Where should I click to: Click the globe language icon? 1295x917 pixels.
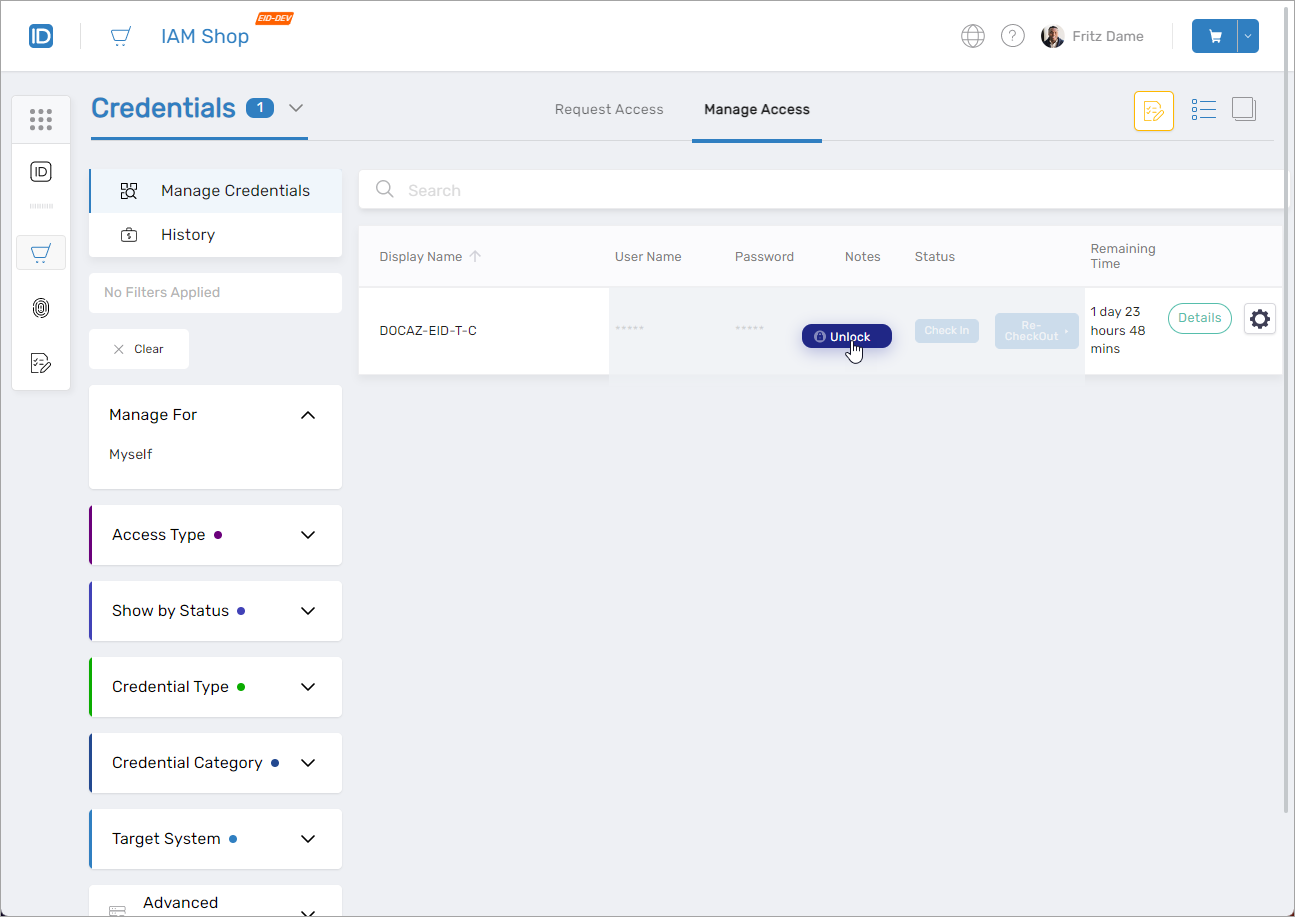point(972,36)
